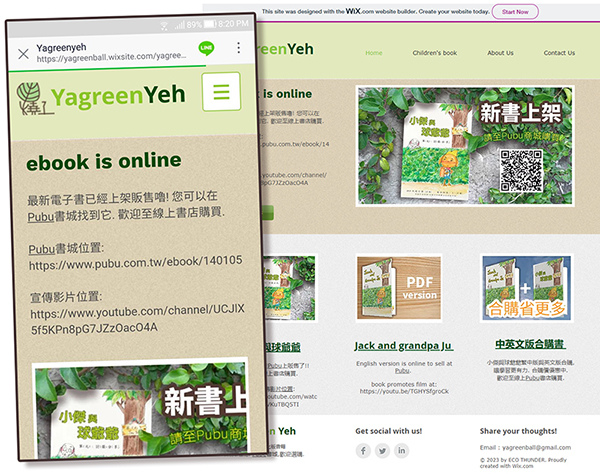Click the YagreenYeh mobile site title
Image resolution: width=600 pixels, height=474 pixels.
click(118, 96)
